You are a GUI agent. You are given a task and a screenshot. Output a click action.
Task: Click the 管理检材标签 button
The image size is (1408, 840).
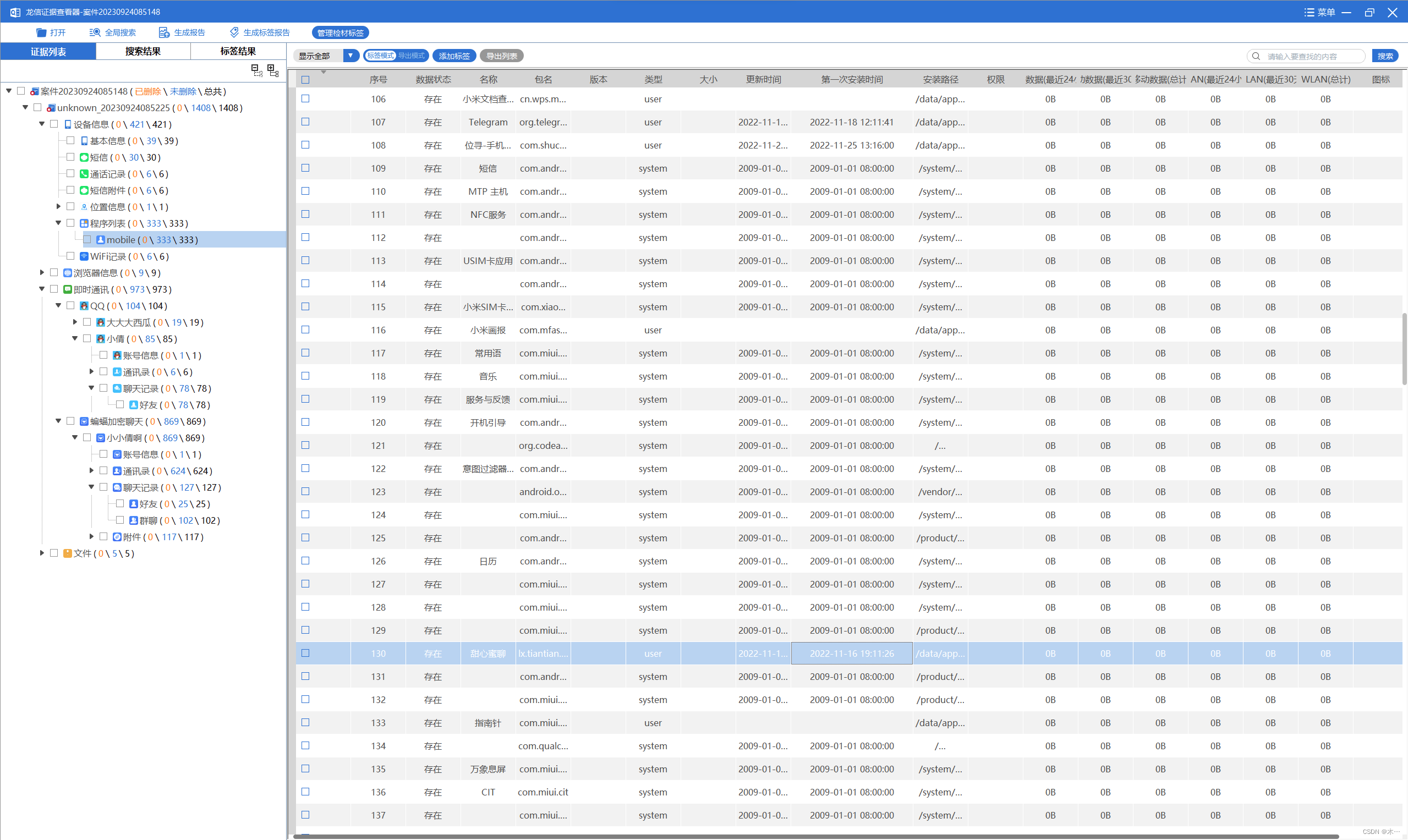(x=340, y=33)
